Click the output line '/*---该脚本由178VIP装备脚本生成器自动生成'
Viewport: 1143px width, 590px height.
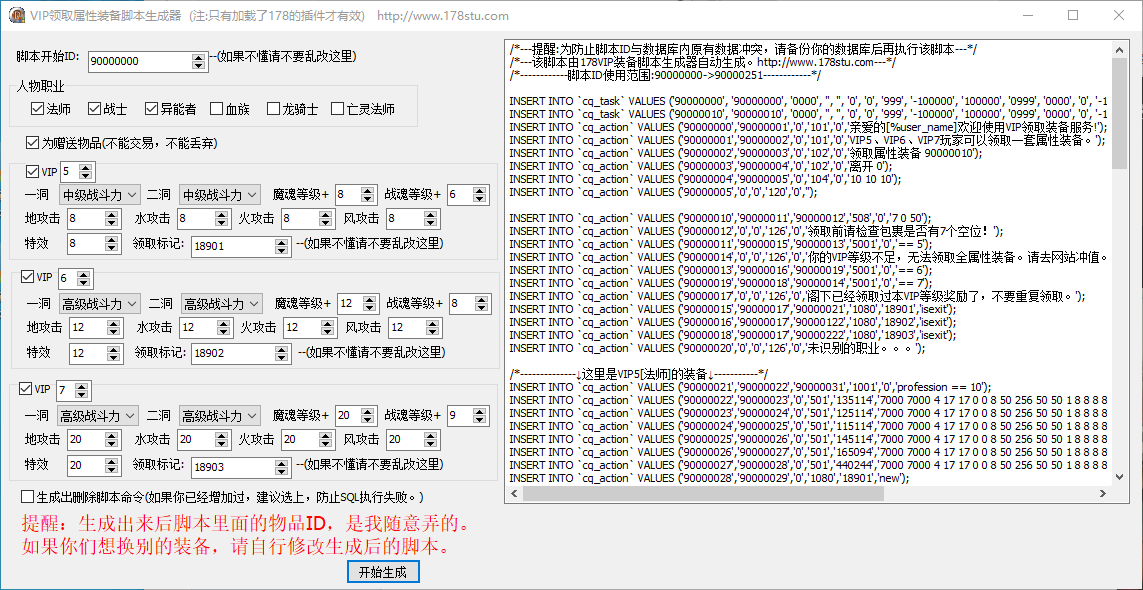tap(703, 62)
